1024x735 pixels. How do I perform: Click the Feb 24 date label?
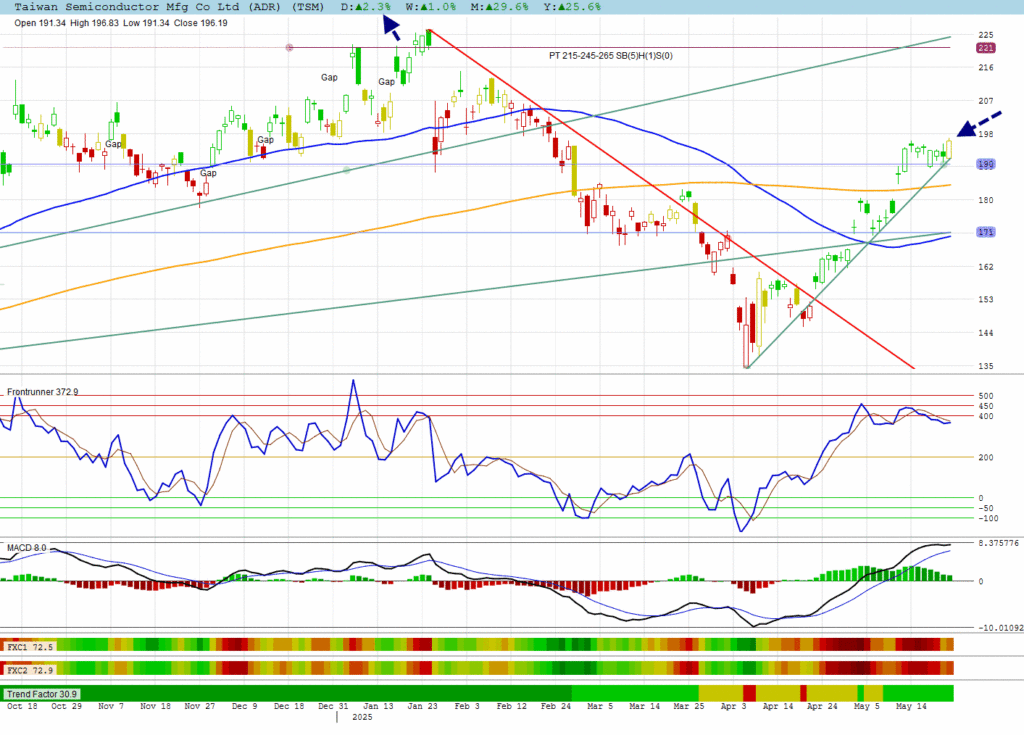click(556, 706)
